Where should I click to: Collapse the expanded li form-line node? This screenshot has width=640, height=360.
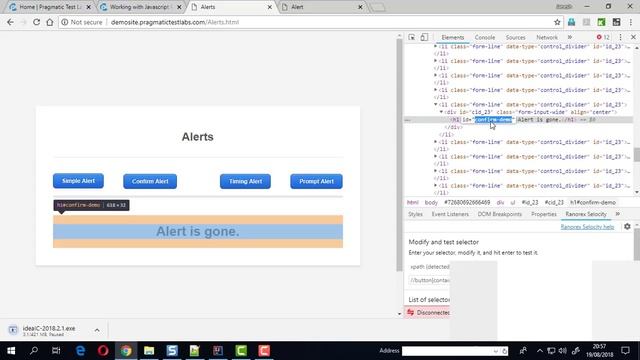(436, 104)
